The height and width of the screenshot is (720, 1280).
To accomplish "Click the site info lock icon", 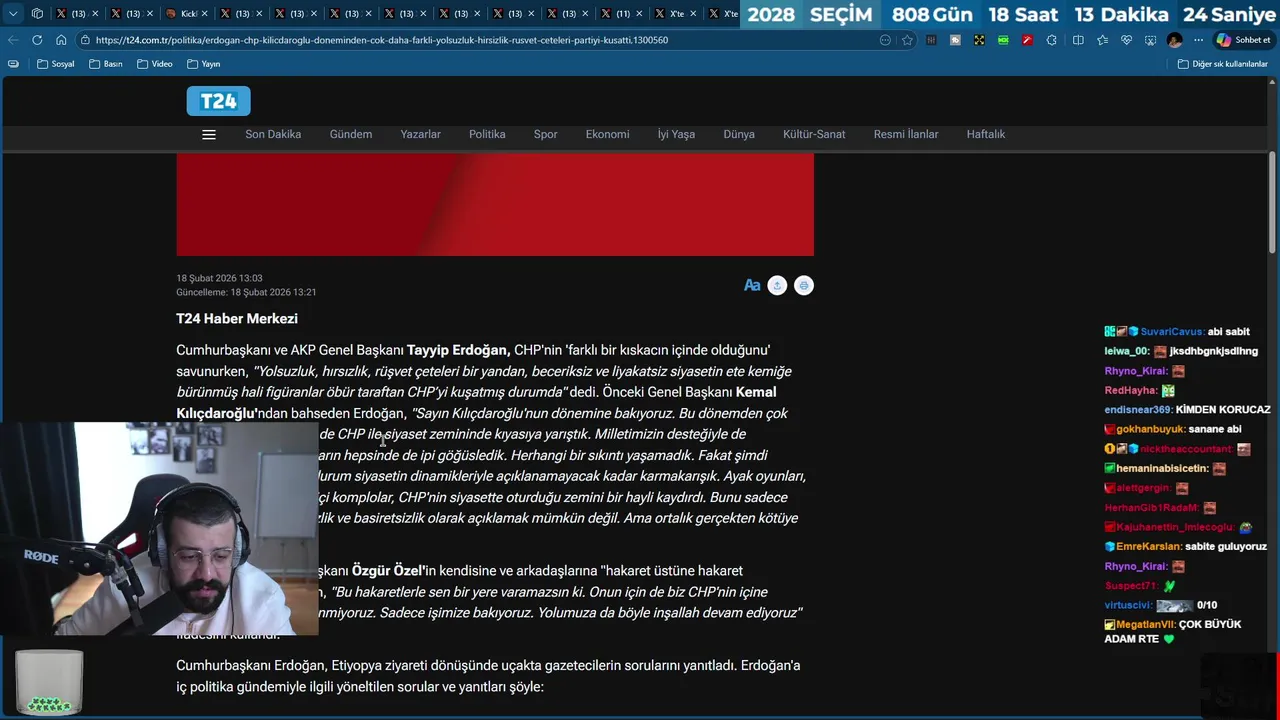I will [86, 40].
